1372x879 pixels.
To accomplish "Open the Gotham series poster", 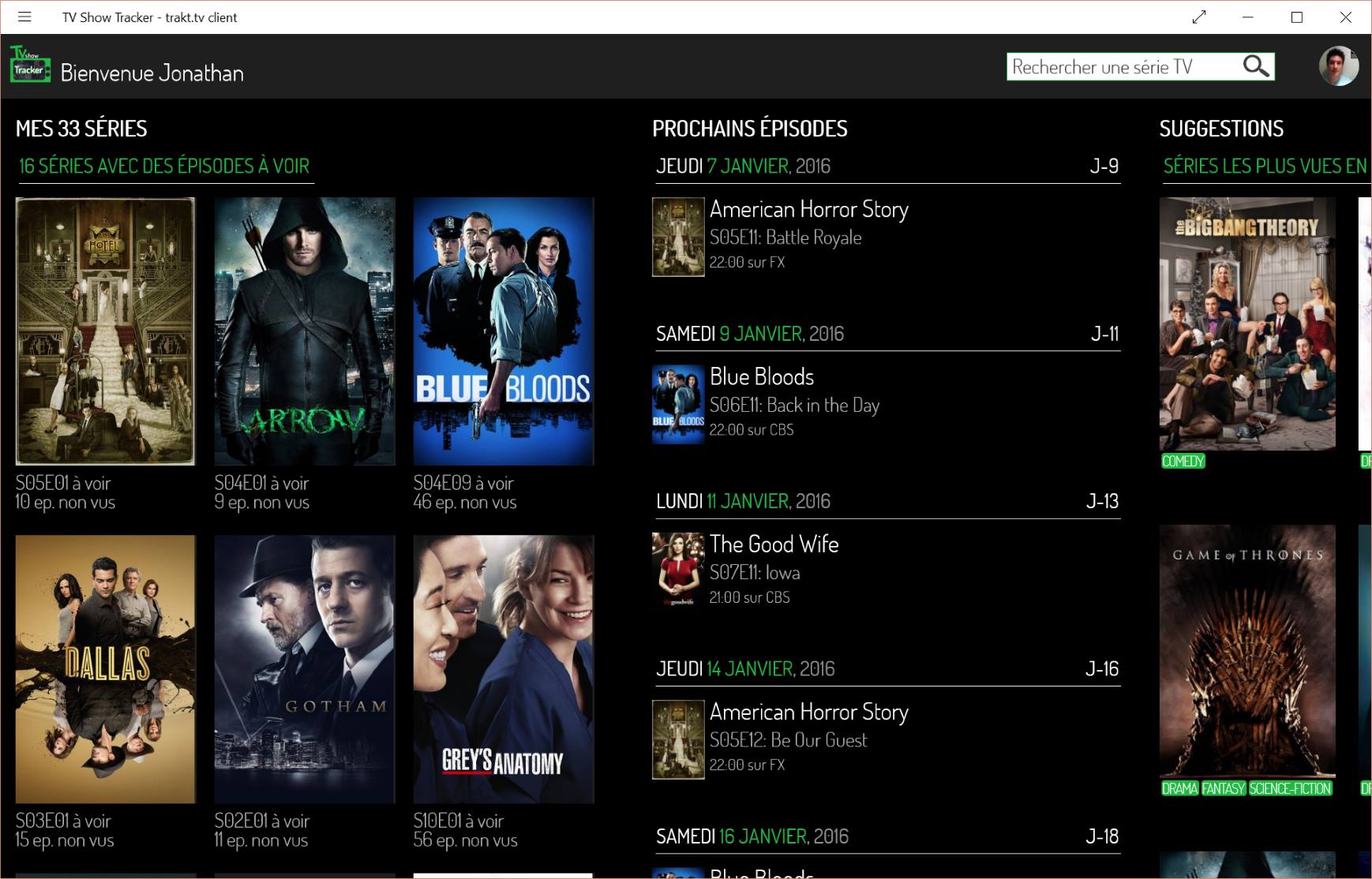I will coord(305,669).
